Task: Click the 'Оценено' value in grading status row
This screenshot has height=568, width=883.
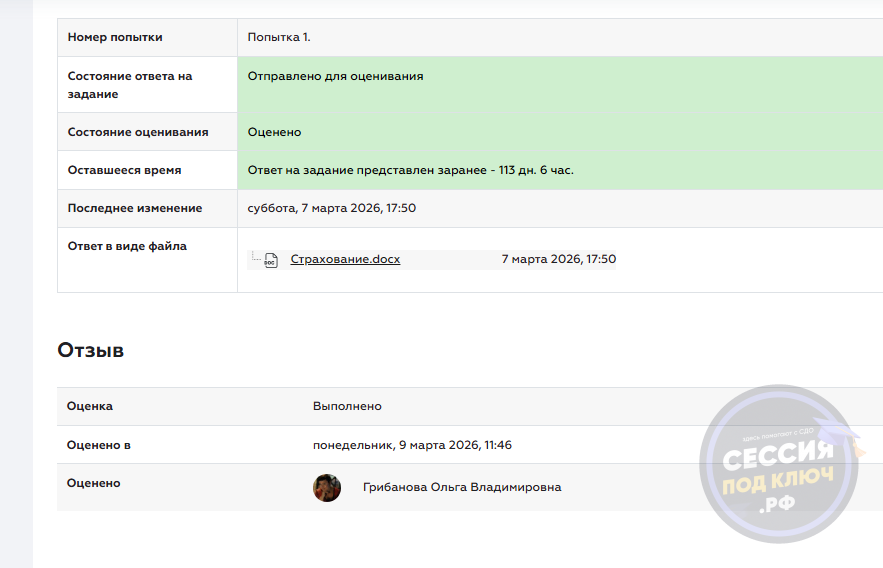Action: [x=274, y=132]
